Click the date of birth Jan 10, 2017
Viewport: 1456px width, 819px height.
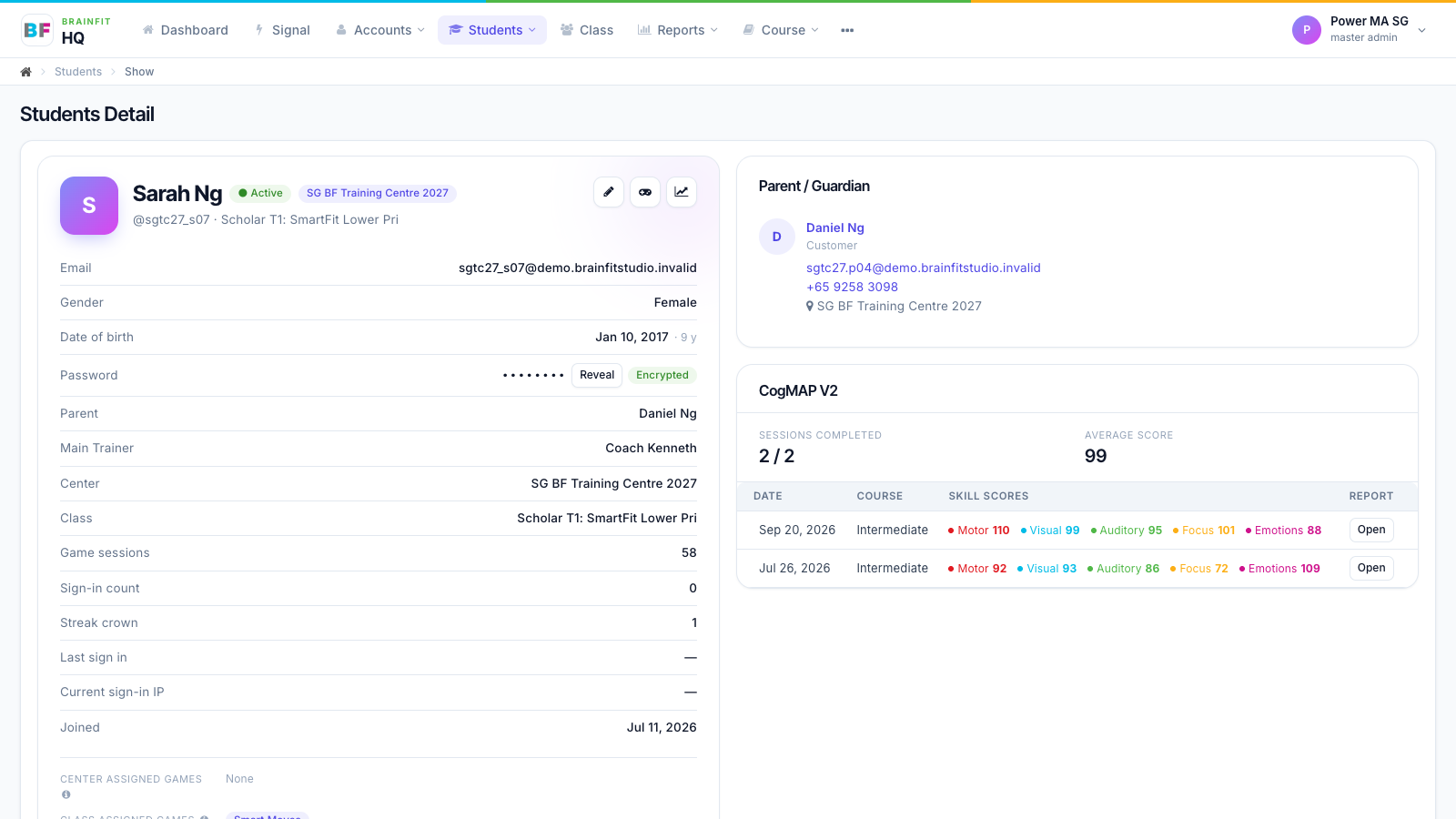pyautogui.click(x=632, y=337)
